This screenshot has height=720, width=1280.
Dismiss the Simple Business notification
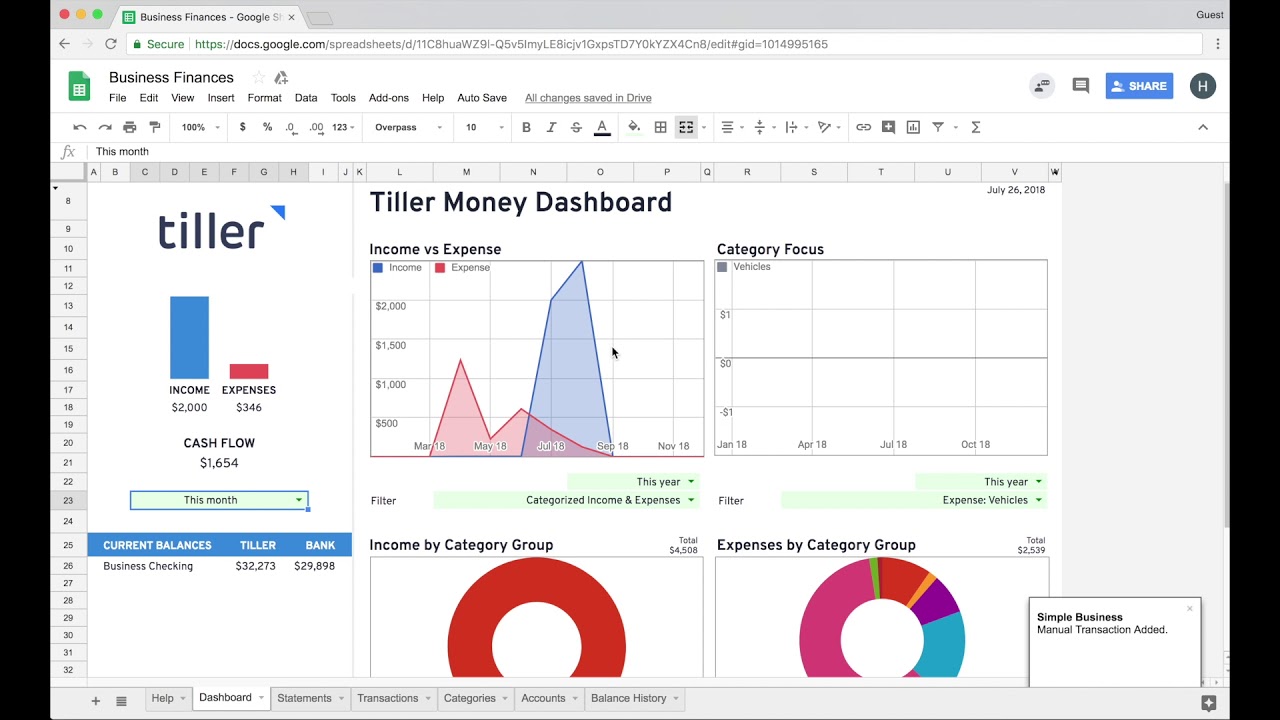pos(1190,608)
